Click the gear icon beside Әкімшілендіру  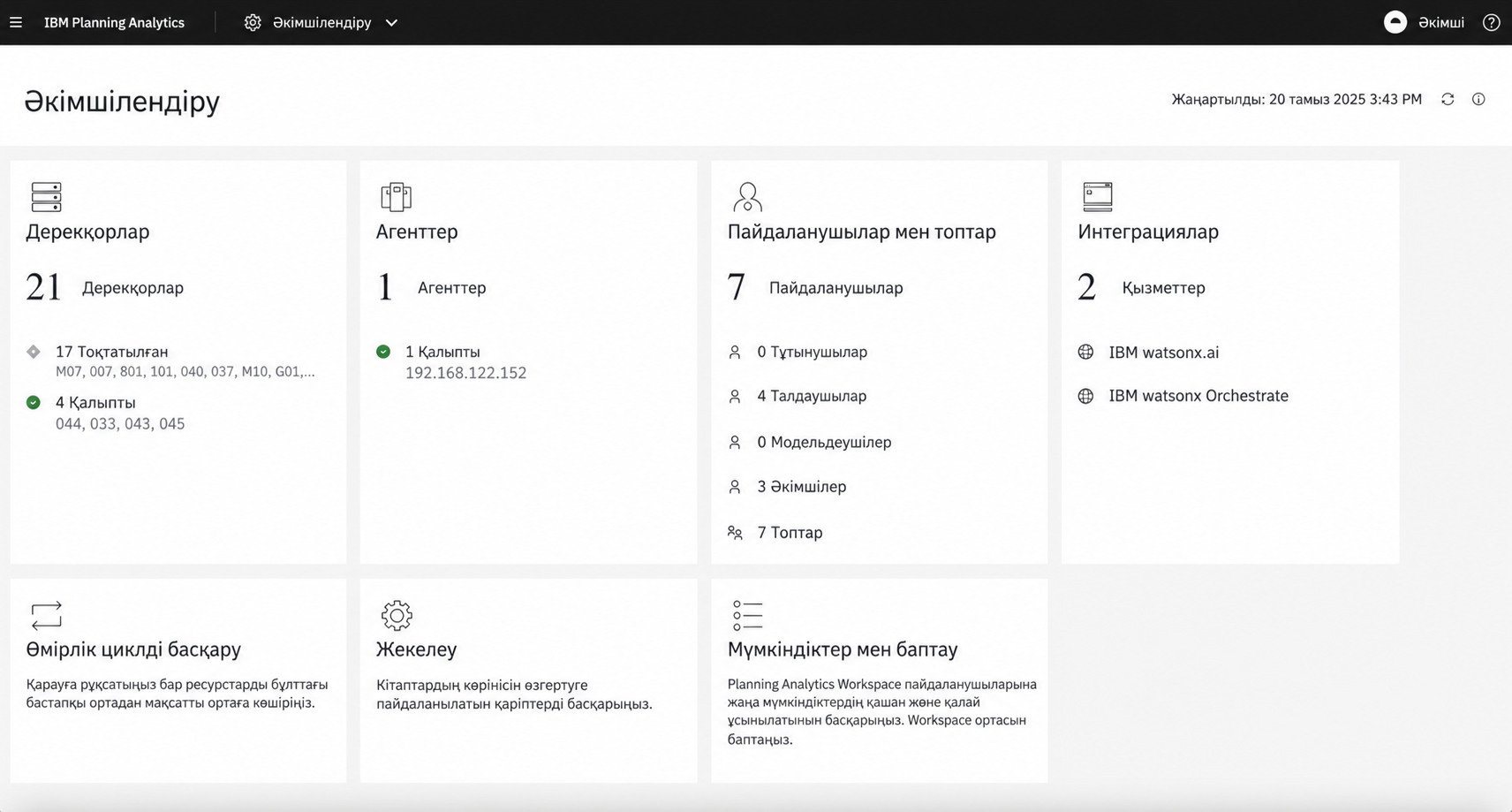[253, 22]
